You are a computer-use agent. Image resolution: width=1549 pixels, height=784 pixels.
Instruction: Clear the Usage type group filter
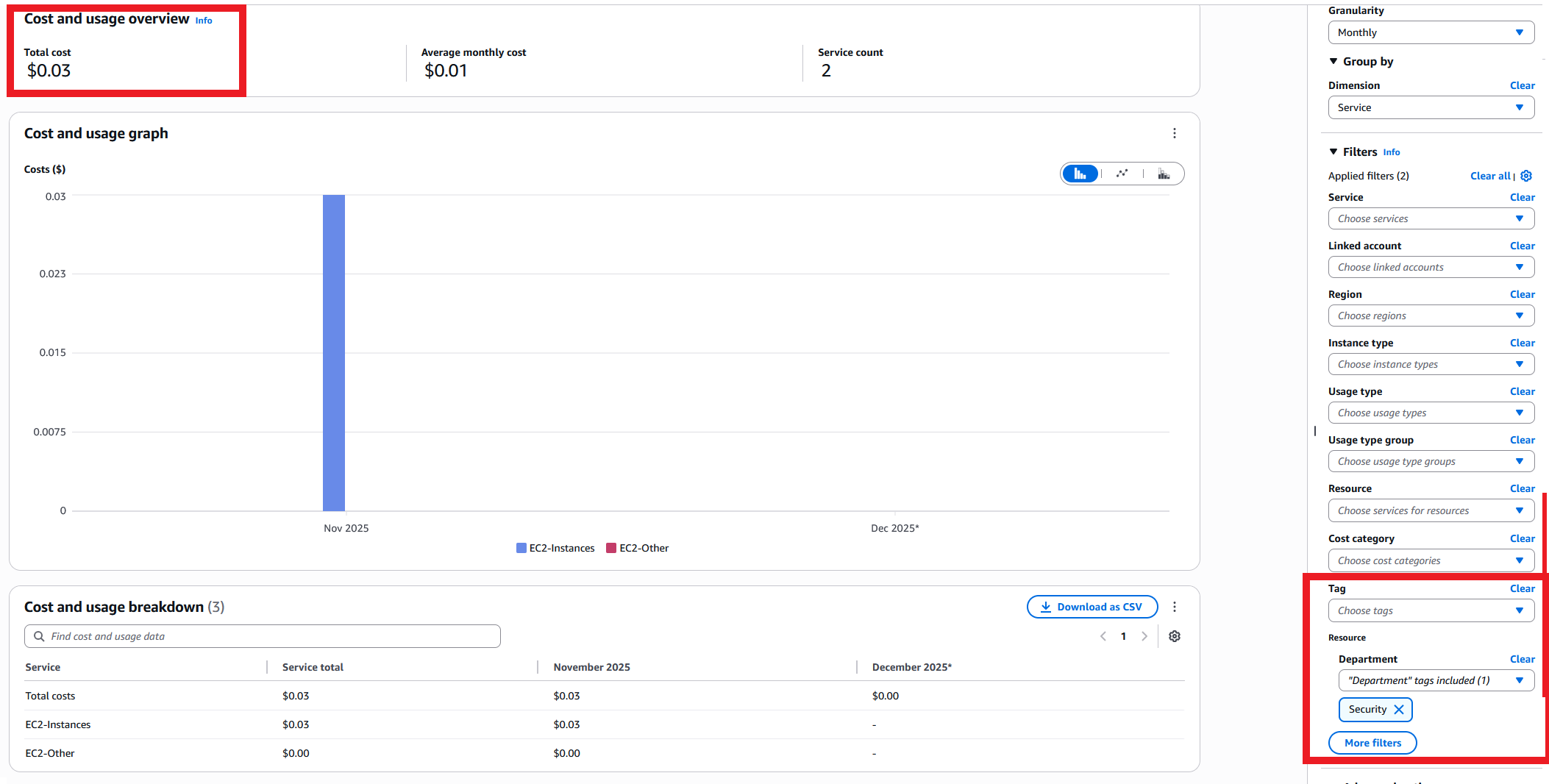click(1522, 440)
